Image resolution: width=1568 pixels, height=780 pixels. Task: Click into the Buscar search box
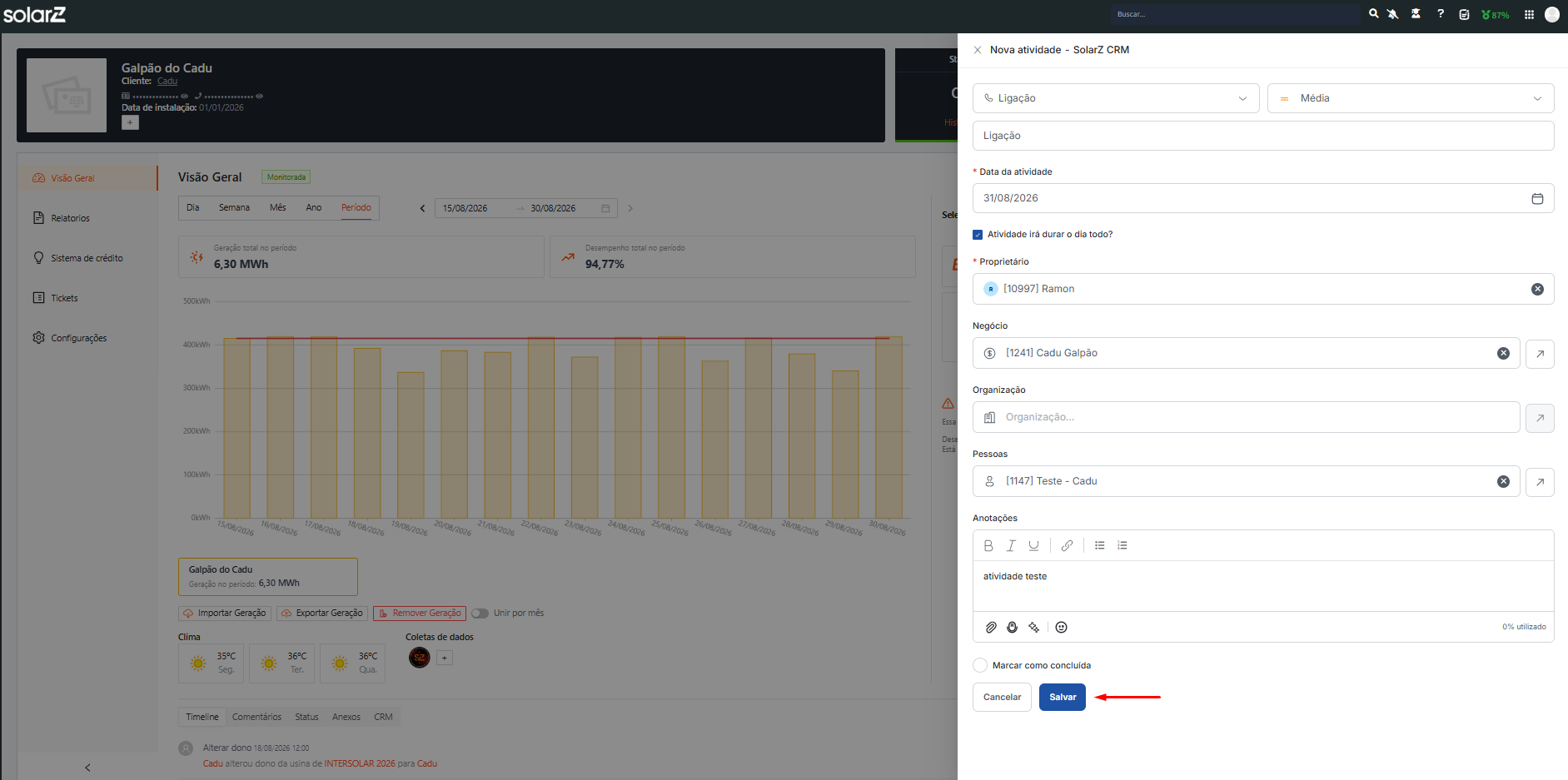tap(1235, 14)
